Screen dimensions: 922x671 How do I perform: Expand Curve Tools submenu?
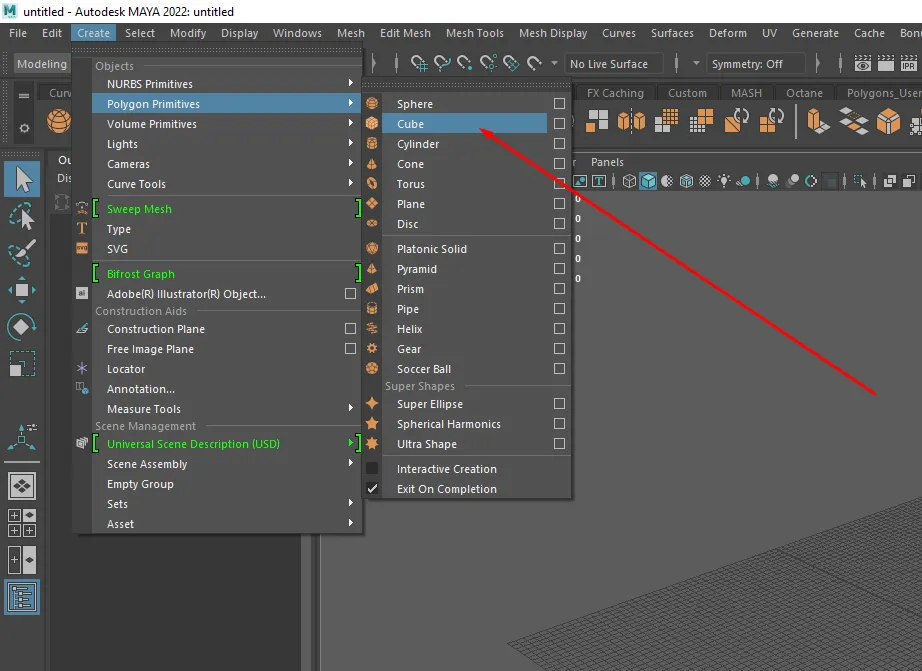pyautogui.click(x=226, y=183)
